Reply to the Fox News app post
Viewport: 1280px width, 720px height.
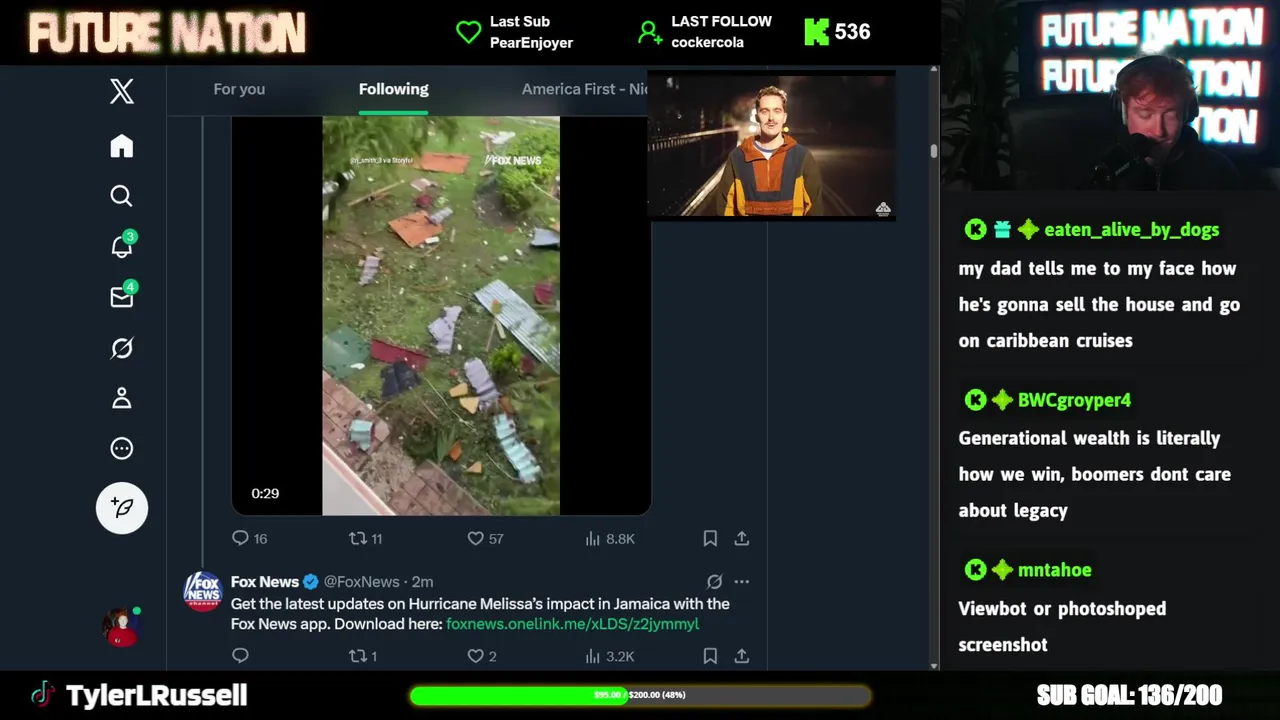240,656
